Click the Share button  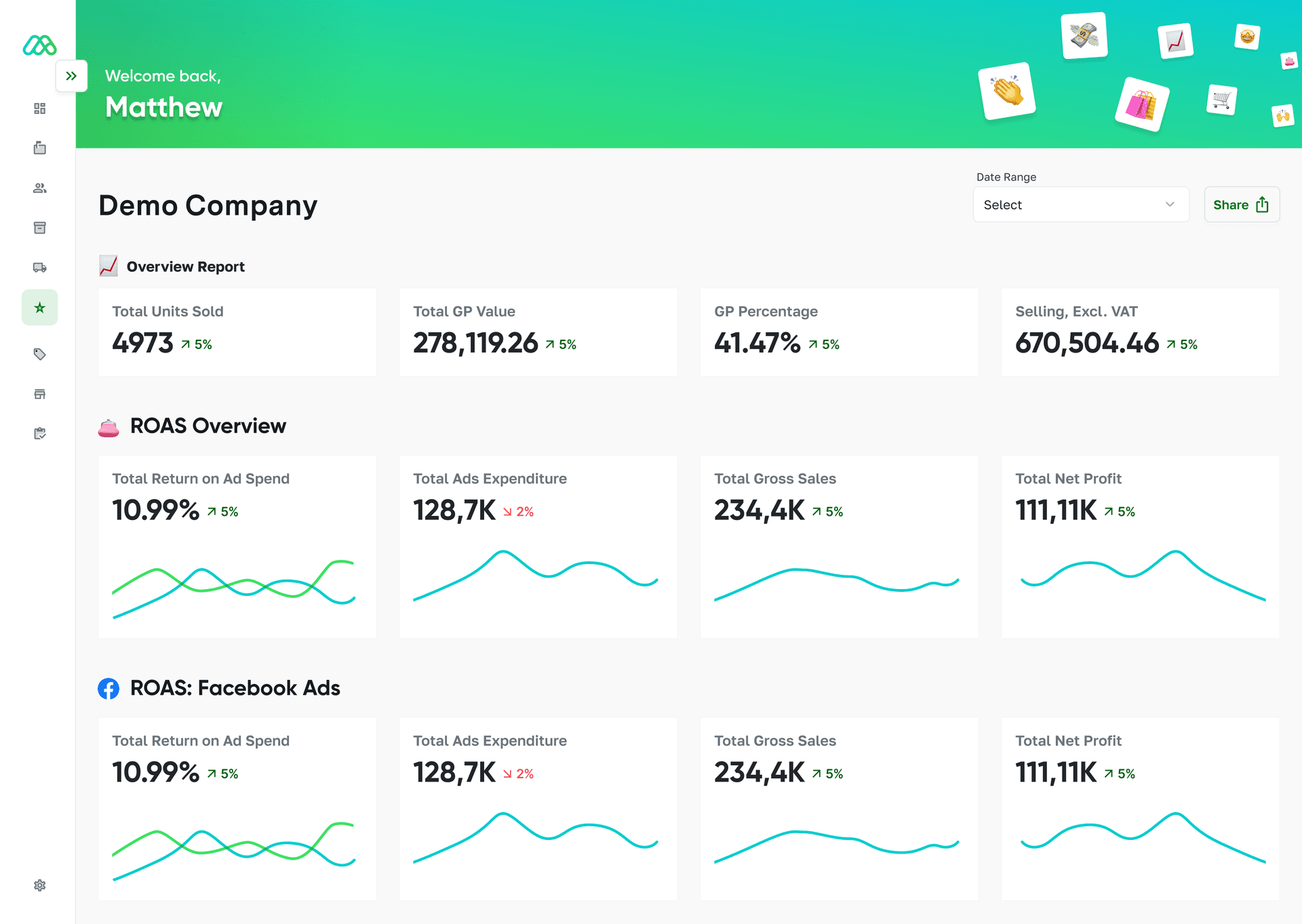click(1241, 205)
